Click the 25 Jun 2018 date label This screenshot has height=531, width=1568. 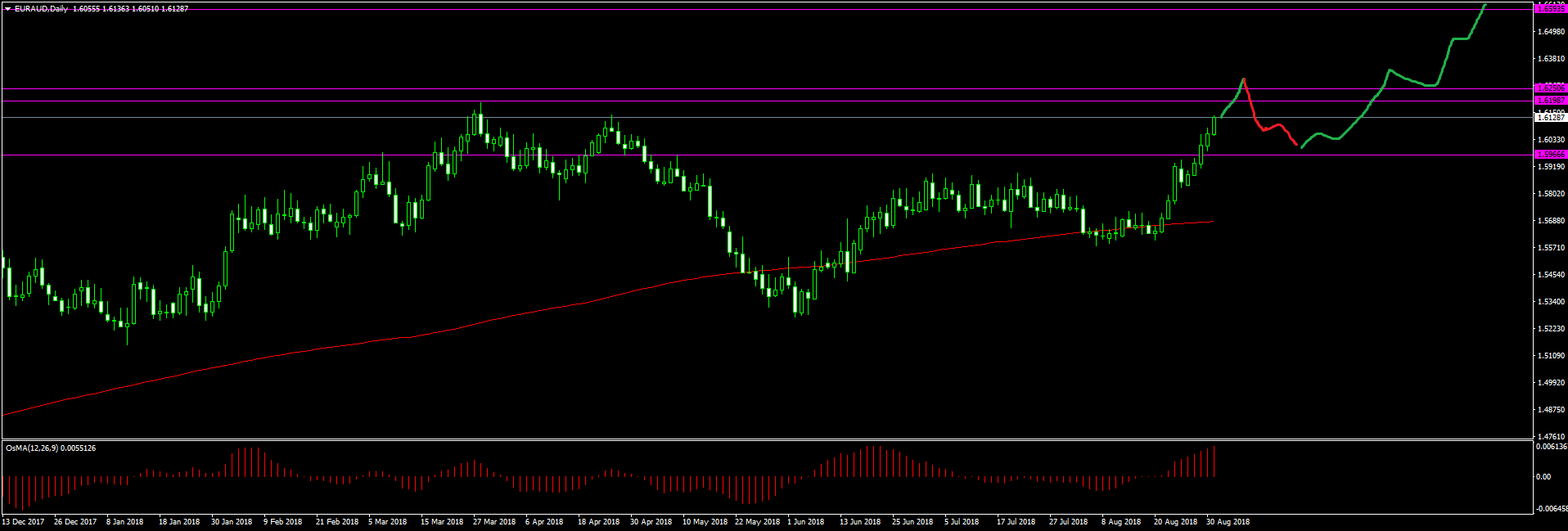click(912, 522)
